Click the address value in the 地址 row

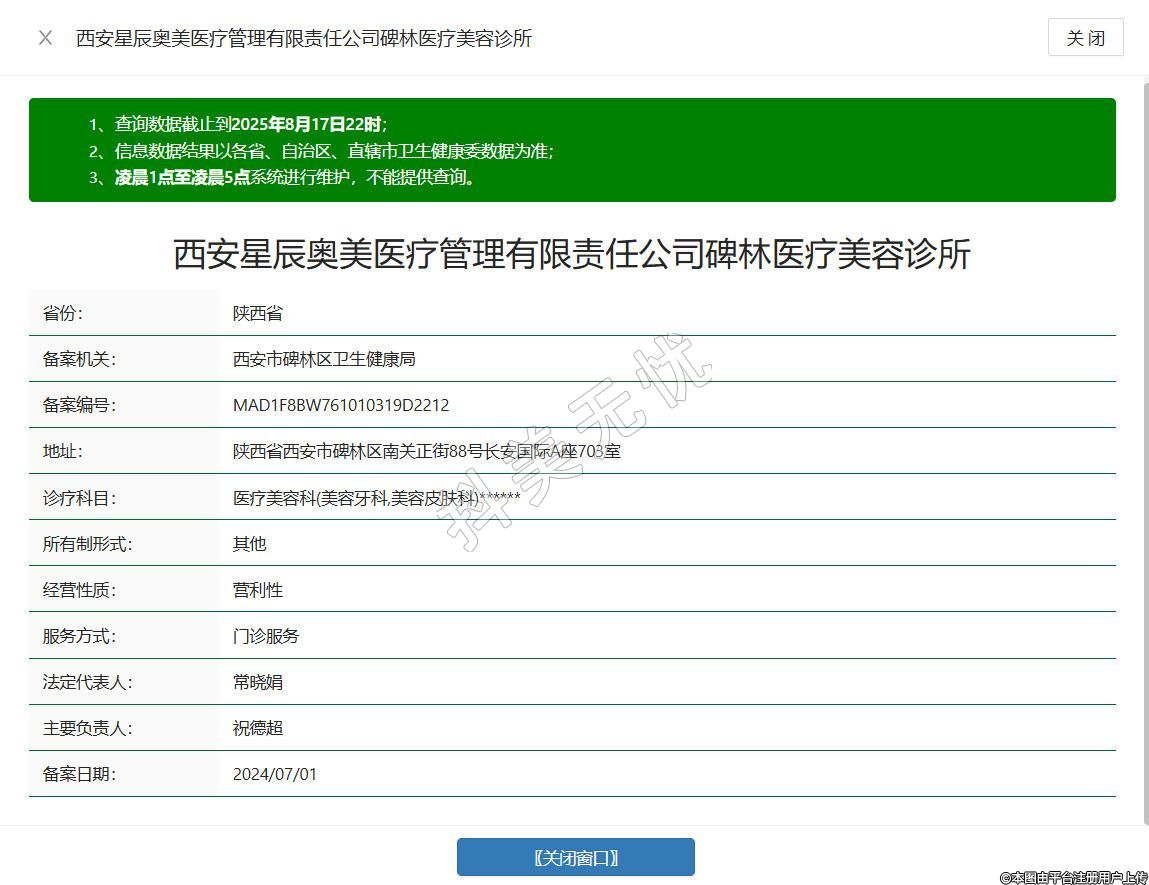tap(427, 451)
